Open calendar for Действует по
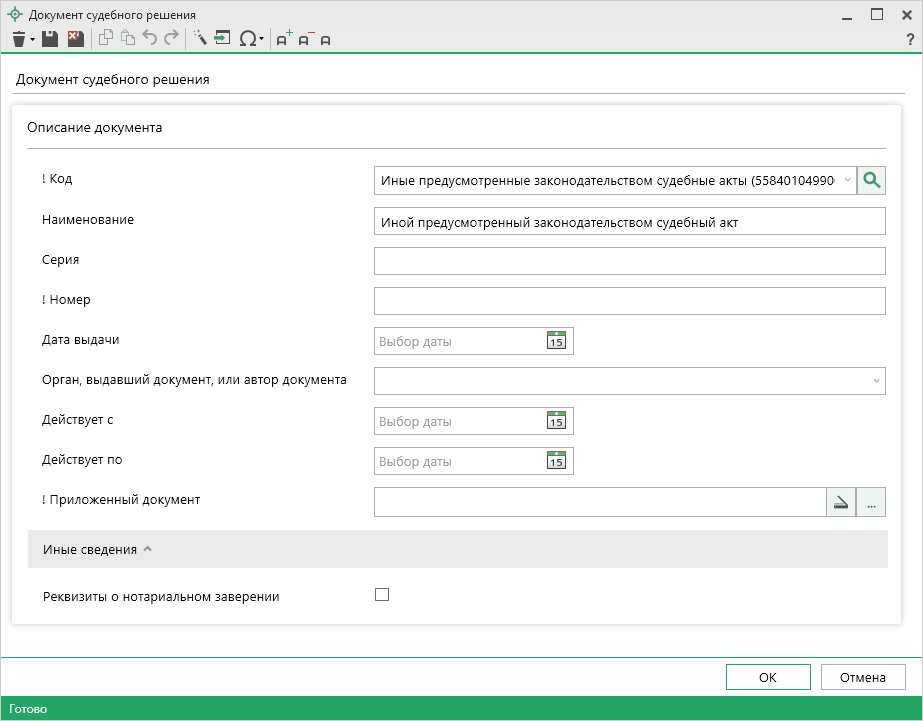 click(x=556, y=461)
